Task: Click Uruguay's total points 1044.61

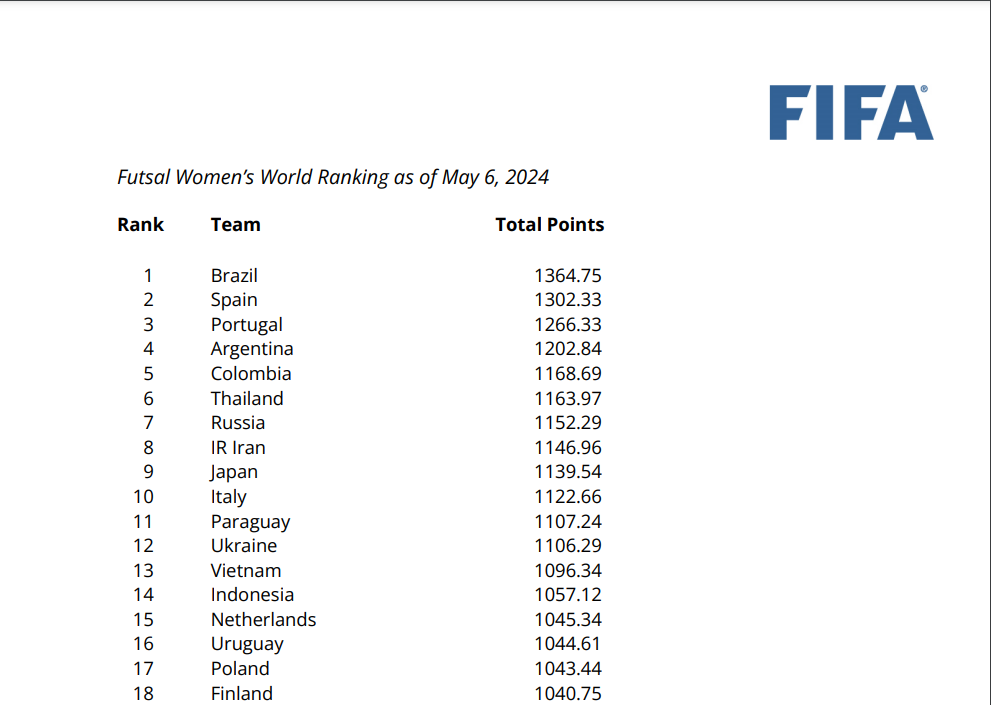Action: [567, 644]
